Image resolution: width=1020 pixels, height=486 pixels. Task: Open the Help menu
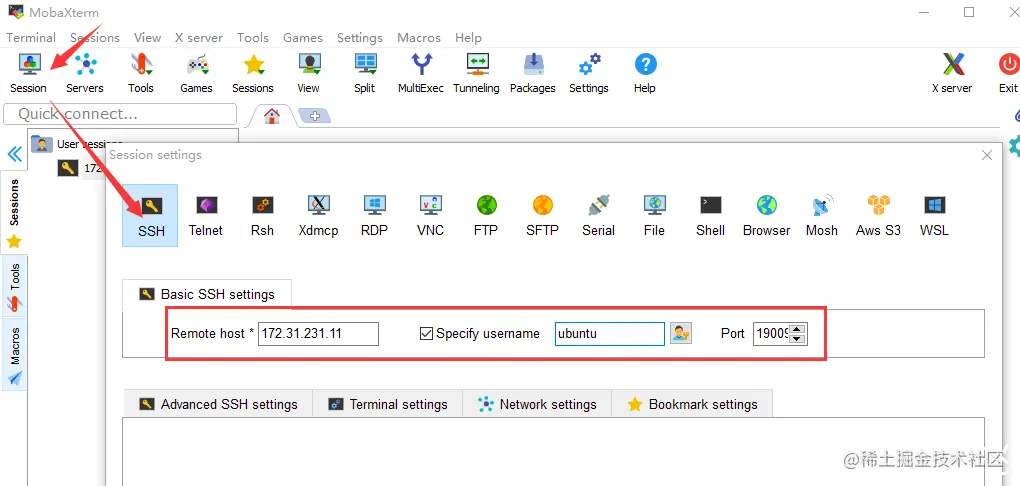tap(468, 38)
